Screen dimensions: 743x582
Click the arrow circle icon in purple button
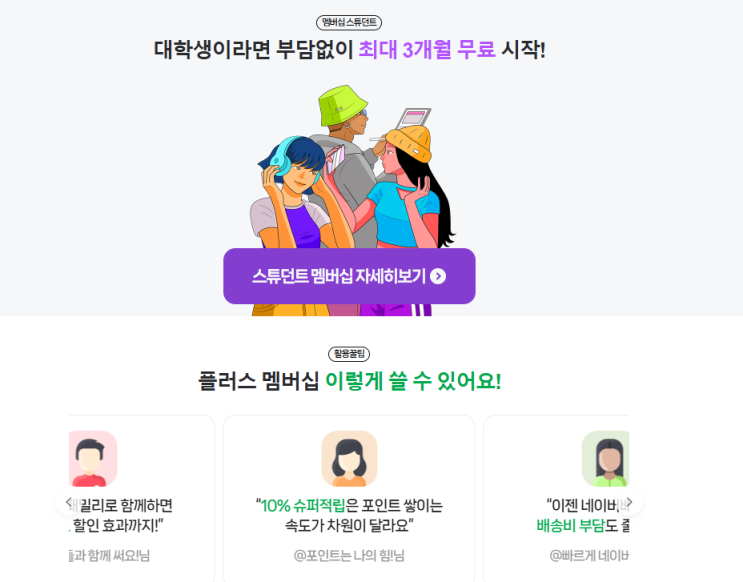tap(438, 276)
